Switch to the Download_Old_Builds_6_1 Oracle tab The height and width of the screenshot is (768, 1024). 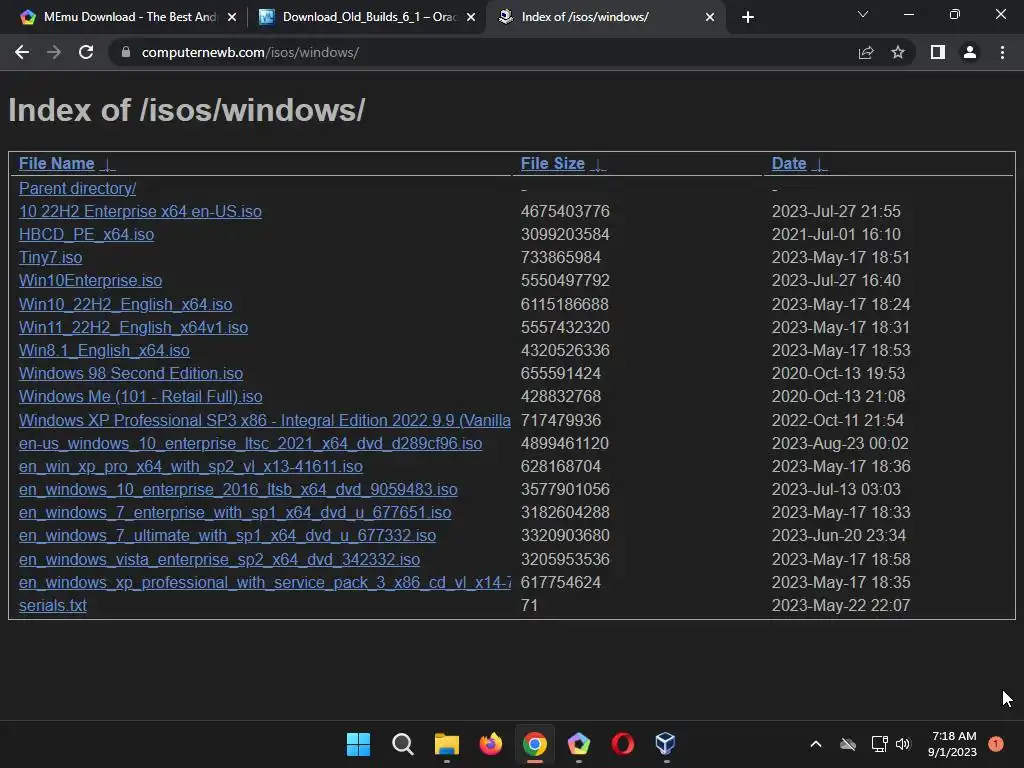point(369,17)
